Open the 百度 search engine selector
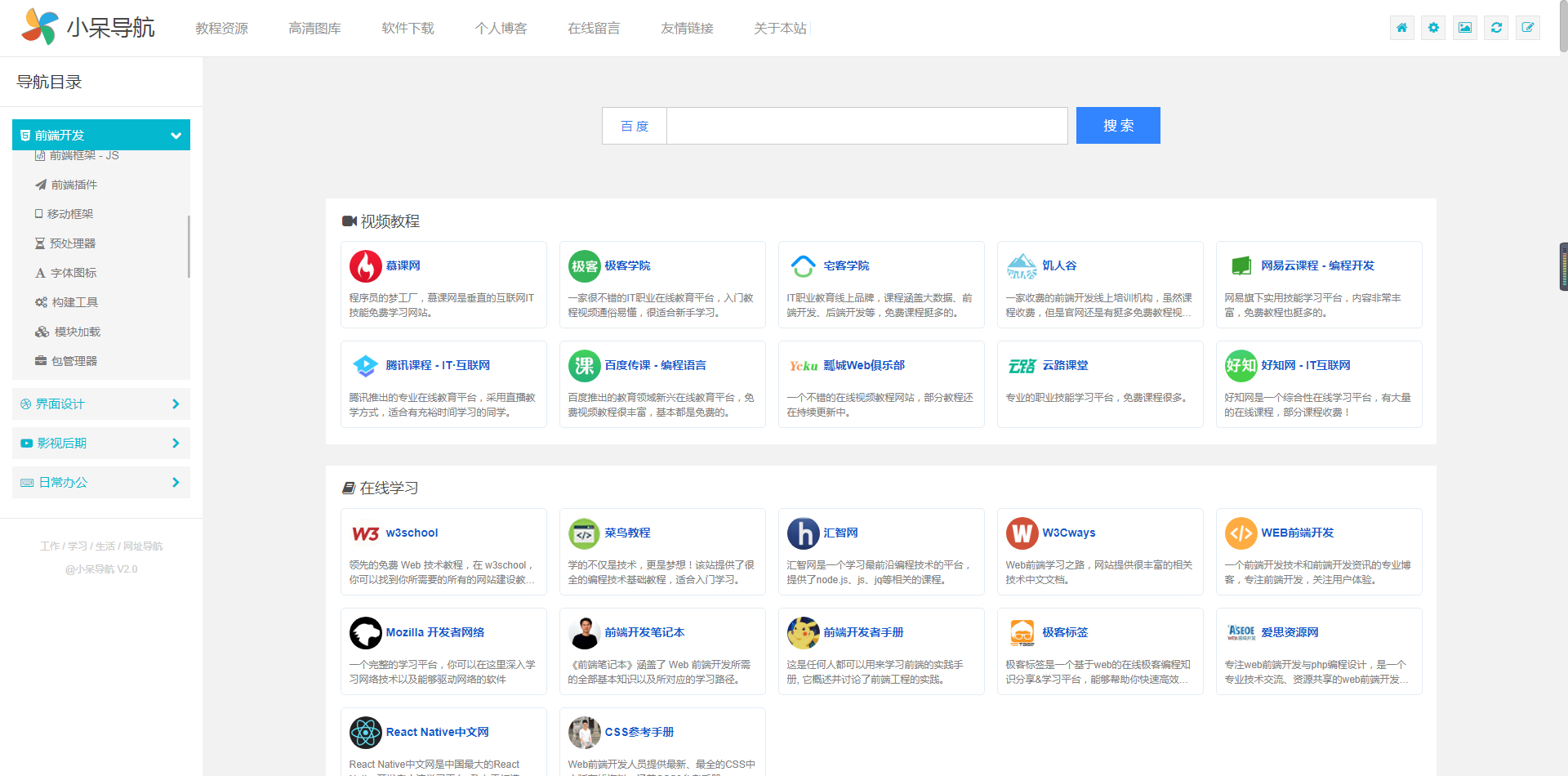 [x=635, y=127]
